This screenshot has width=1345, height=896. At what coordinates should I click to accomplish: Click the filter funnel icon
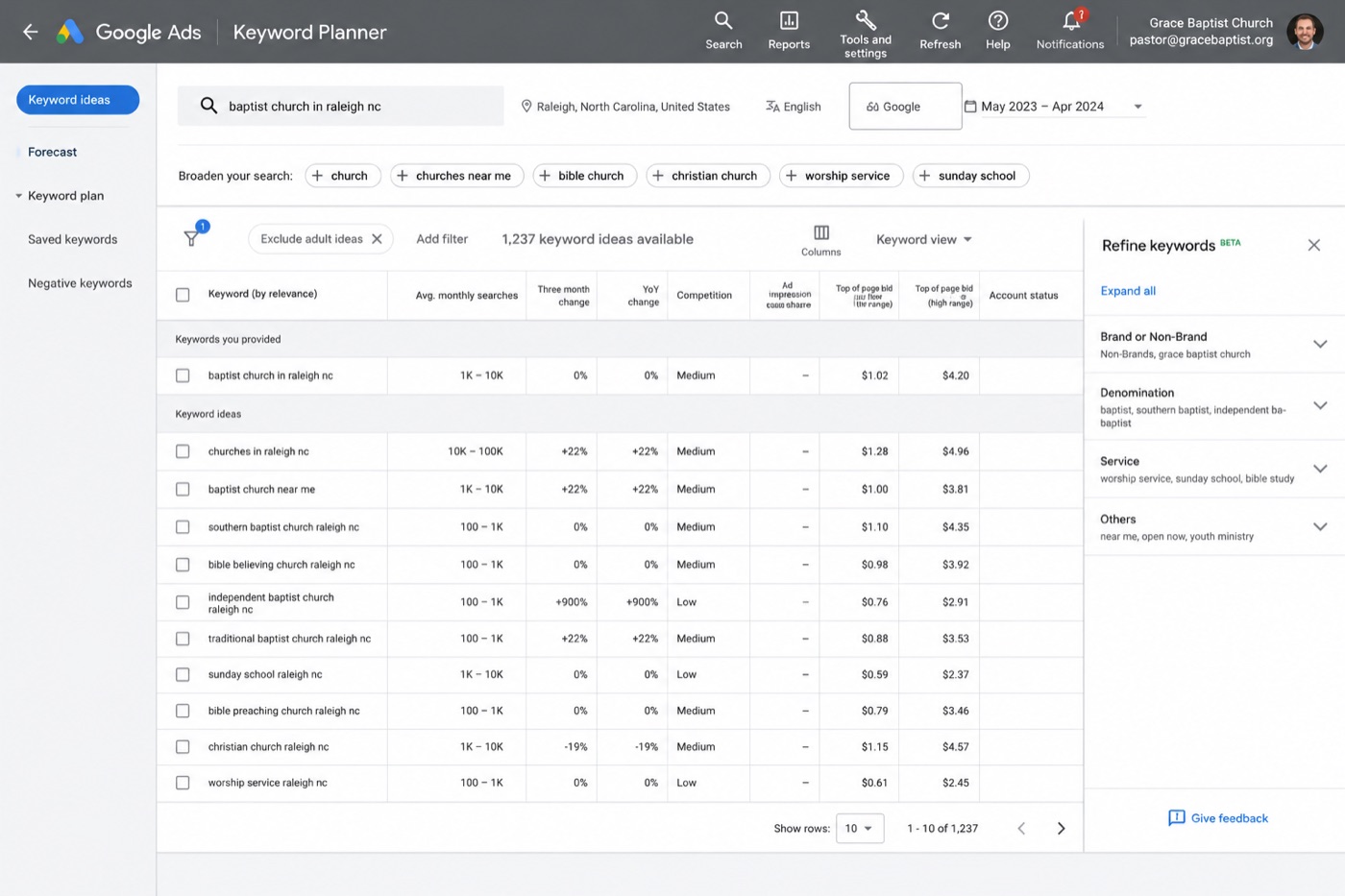tap(191, 238)
